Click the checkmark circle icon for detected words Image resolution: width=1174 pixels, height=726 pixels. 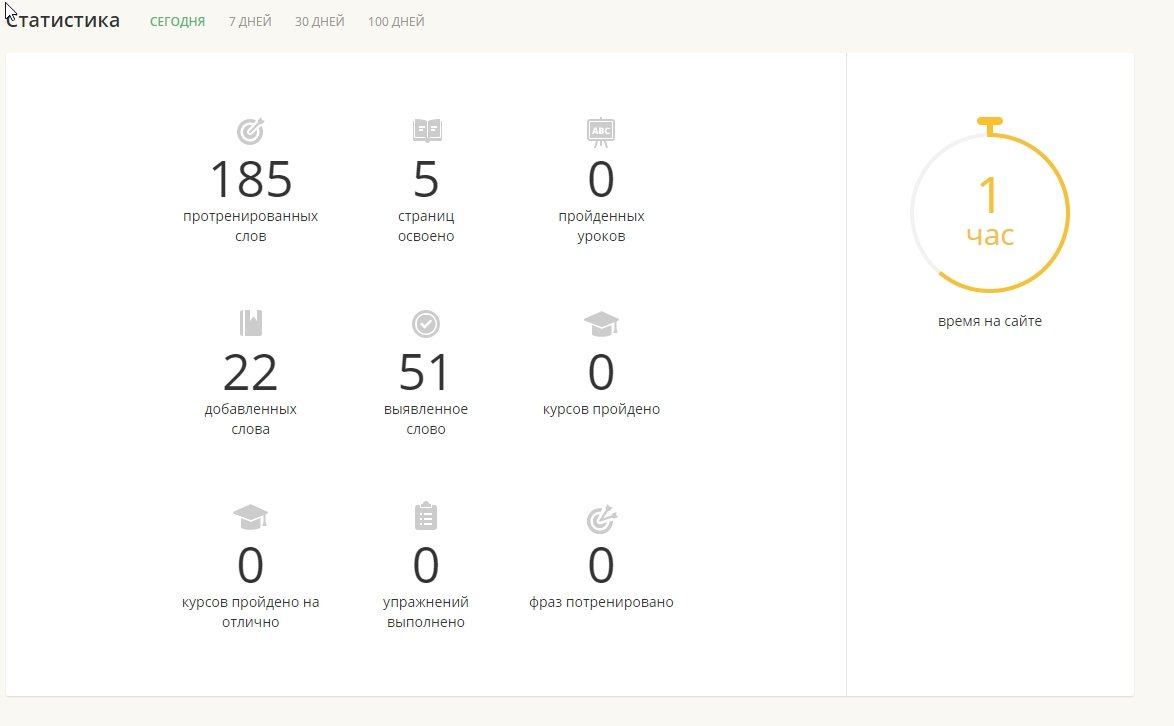(x=426, y=324)
